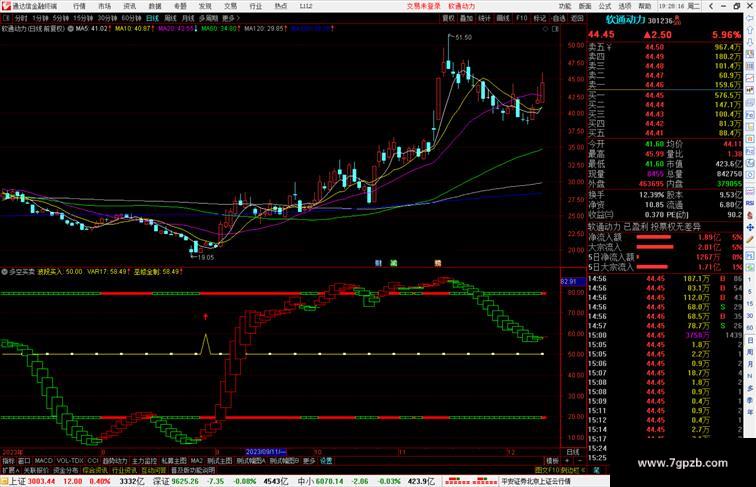Click the 自选 watchlist button
Viewport: 756px width, 487px height.
click(559, 18)
